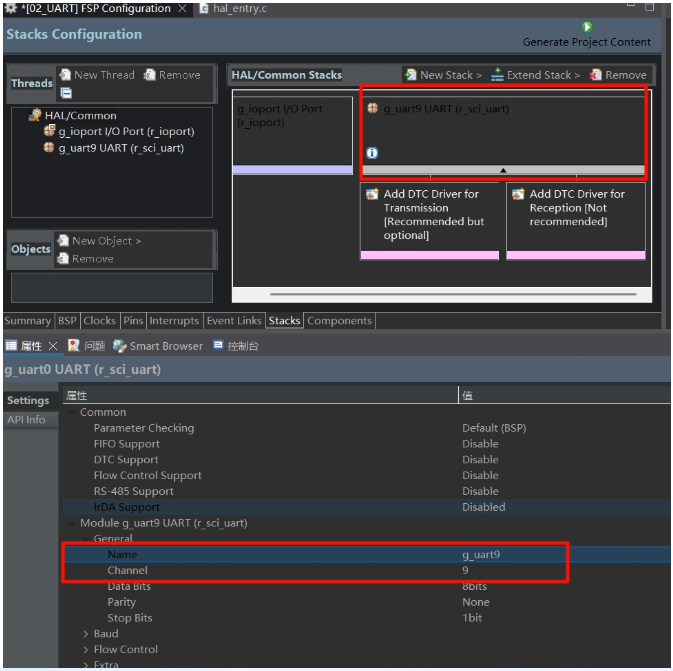Open the Clocks tab
This screenshot has height=671, width=673.
tap(100, 321)
